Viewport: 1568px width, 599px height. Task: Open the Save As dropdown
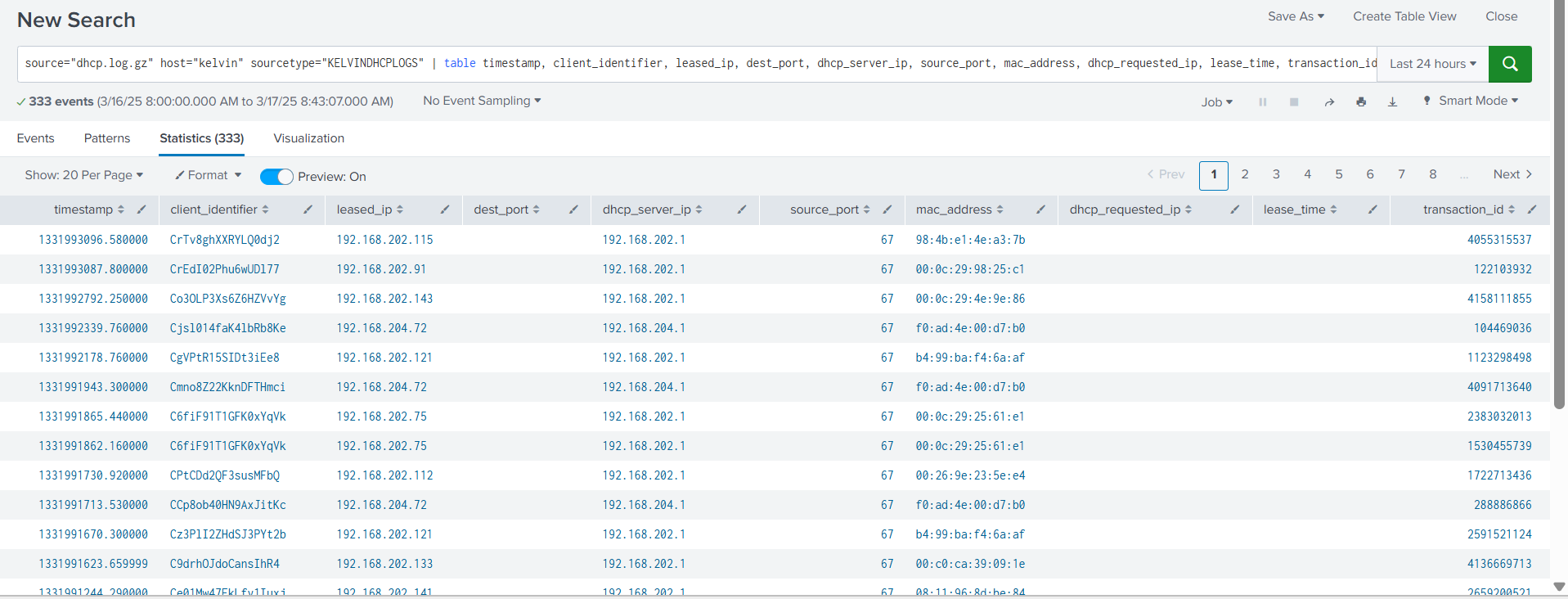(x=1296, y=16)
